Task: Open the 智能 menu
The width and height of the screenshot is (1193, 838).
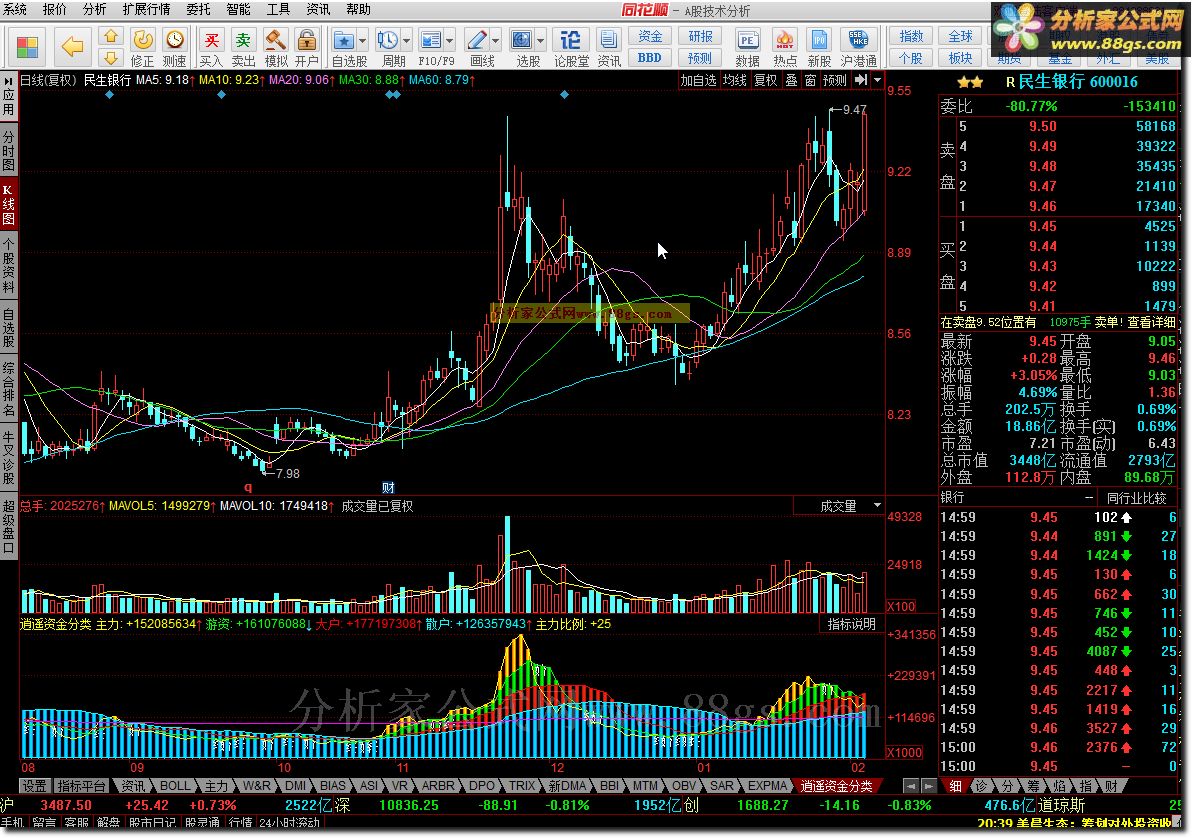Action: pos(238,9)
